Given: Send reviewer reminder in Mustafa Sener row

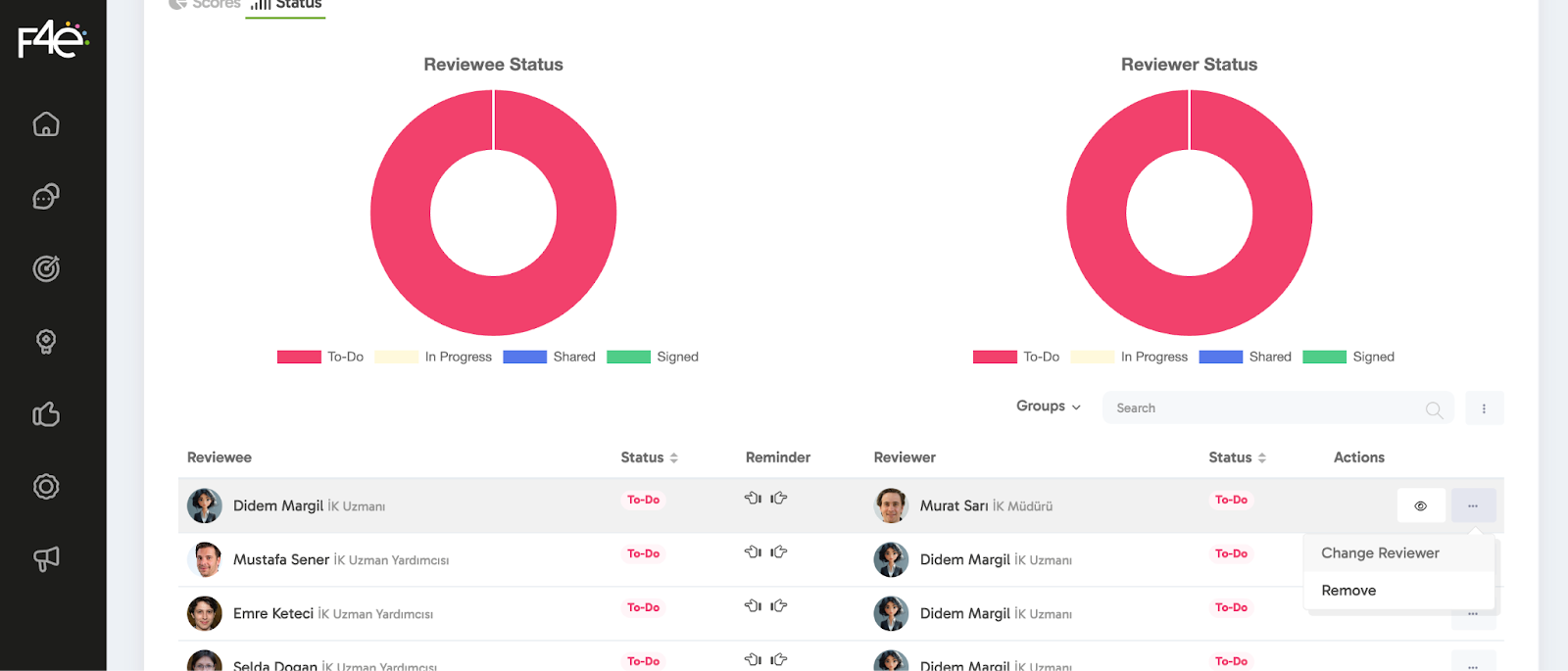Looking at the screenshot, I should 779,552.
